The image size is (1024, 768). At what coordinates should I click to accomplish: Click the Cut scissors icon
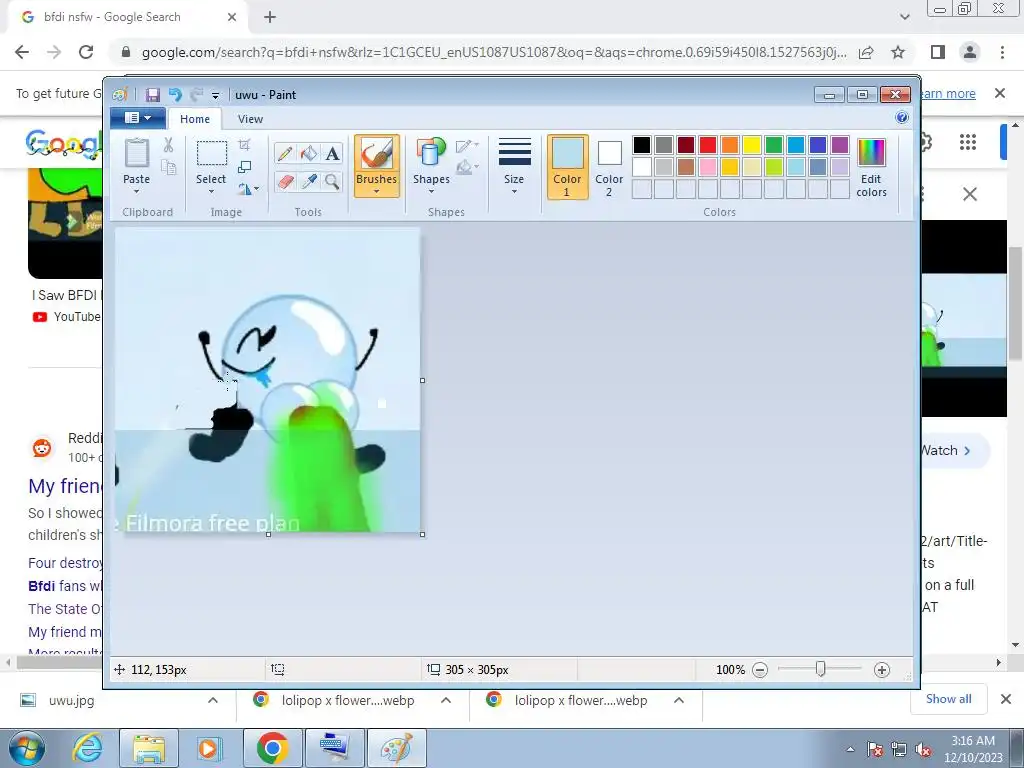point(168,145)
